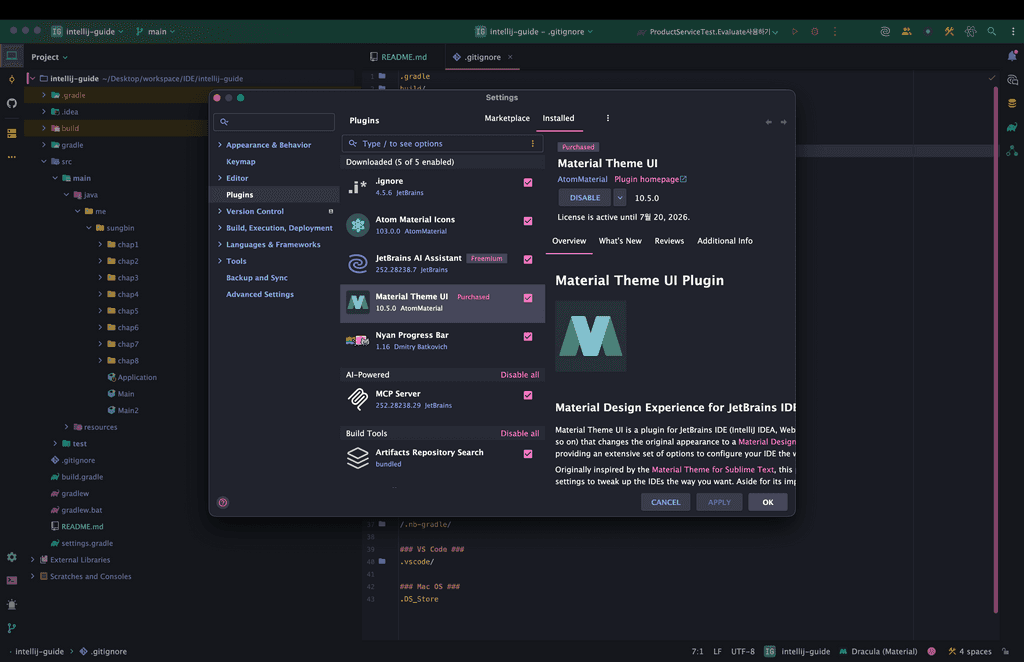Open the Reviews tab in plugin details
This screenshot has height=662, width=1024.
pos(669,241)
